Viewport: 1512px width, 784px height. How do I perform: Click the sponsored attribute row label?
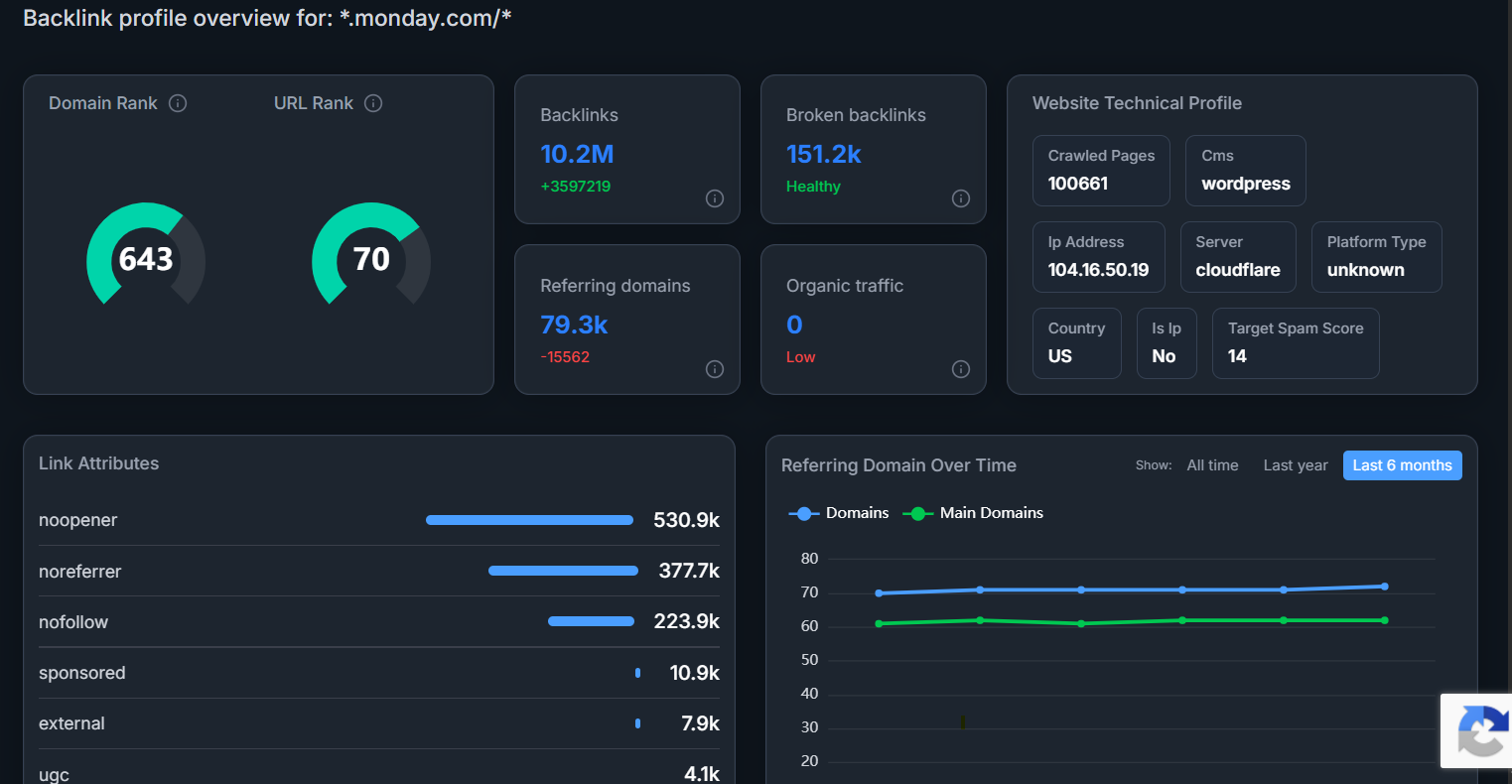coord(82,673)
